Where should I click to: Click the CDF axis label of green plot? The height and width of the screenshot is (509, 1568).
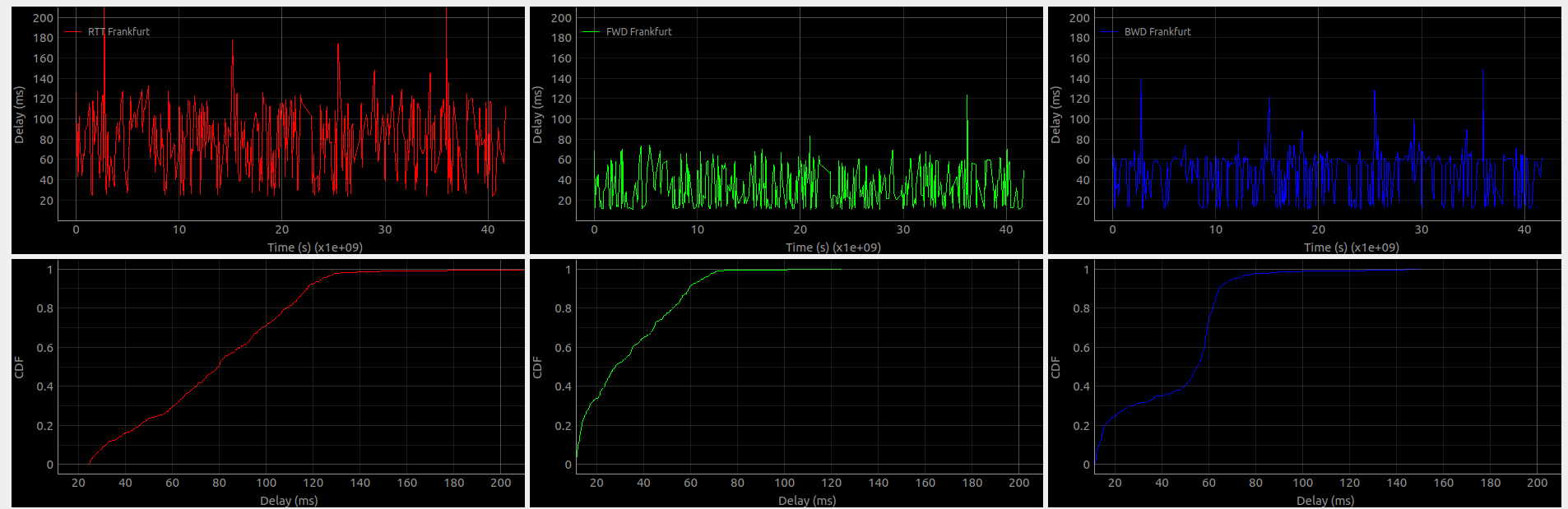coord(538,368)
